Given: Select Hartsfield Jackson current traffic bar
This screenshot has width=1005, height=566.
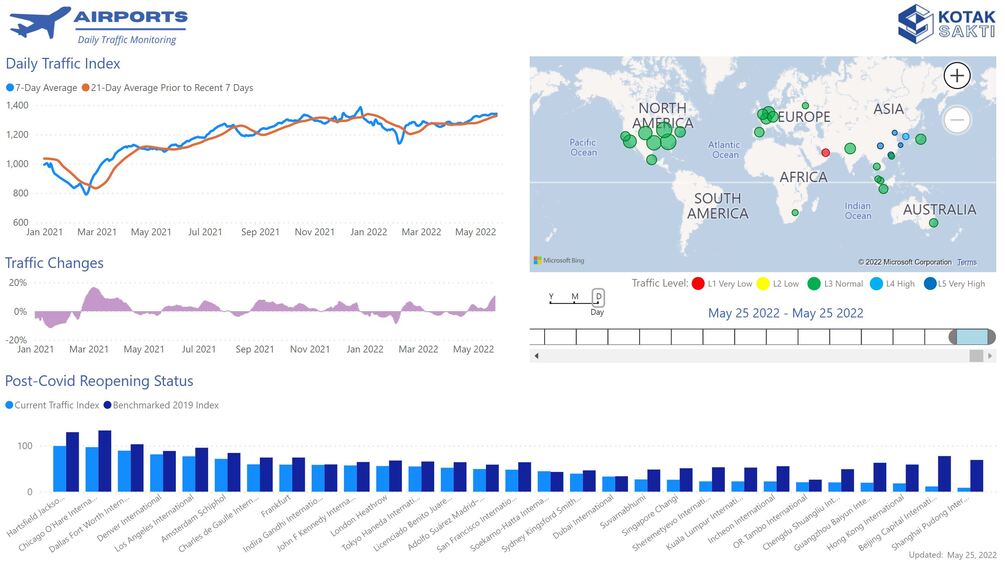Looking at the screenshot, I should coord(59,469).
